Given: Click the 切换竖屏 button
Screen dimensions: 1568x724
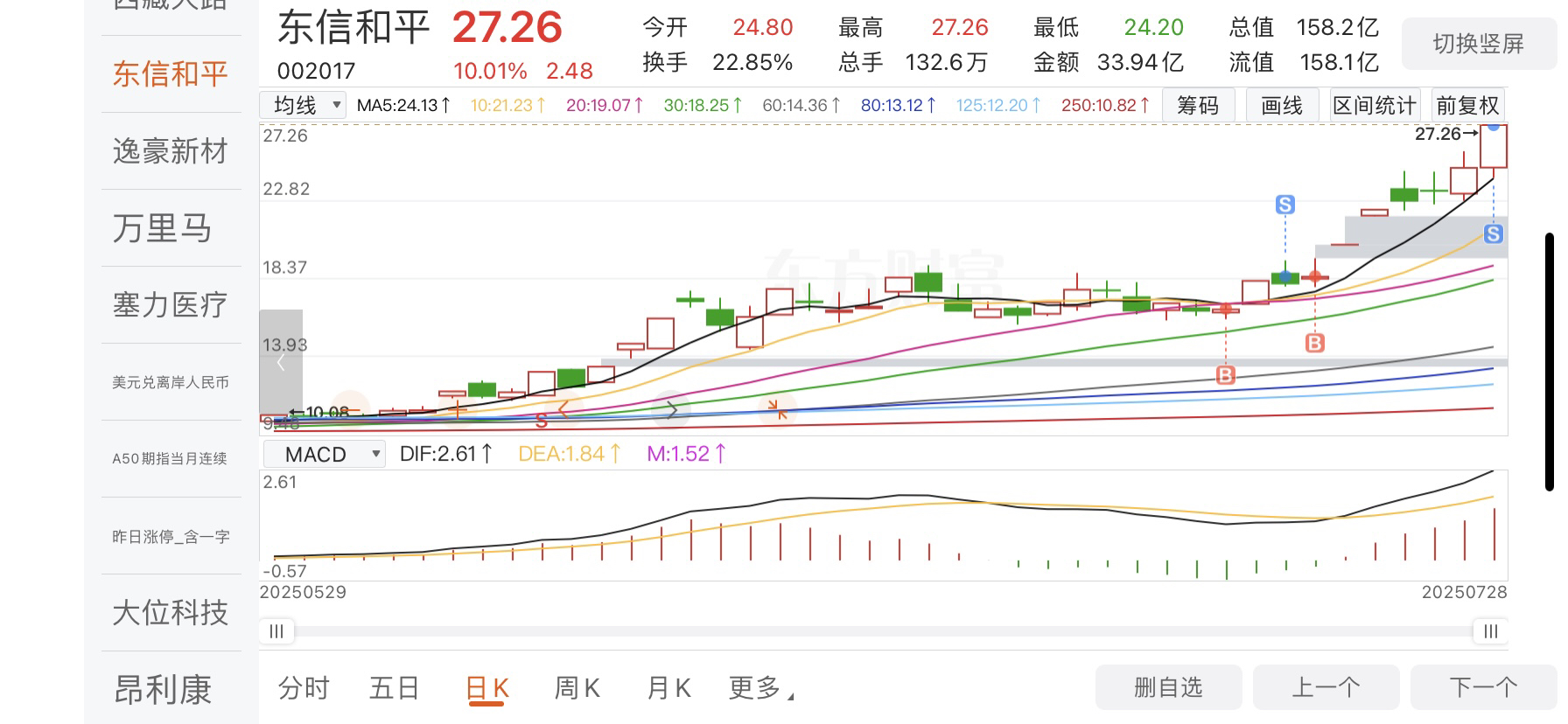Looking at the screenshot, I should pyautogui.click(x=1479, y=44).
